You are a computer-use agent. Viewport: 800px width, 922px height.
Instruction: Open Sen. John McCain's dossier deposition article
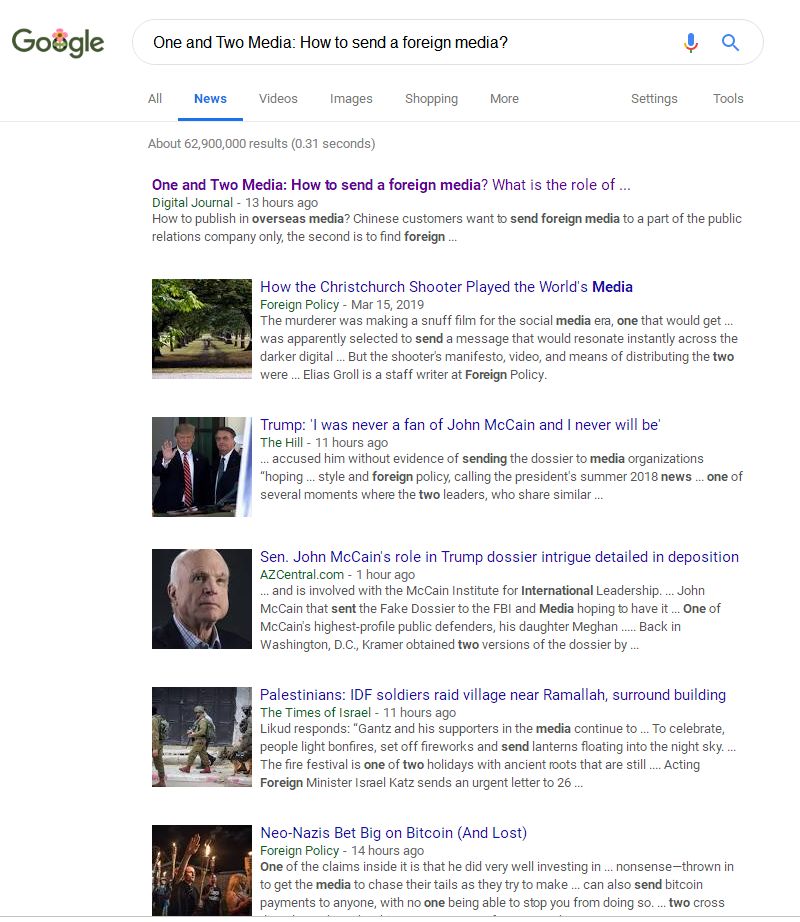[x=499, y=557]
